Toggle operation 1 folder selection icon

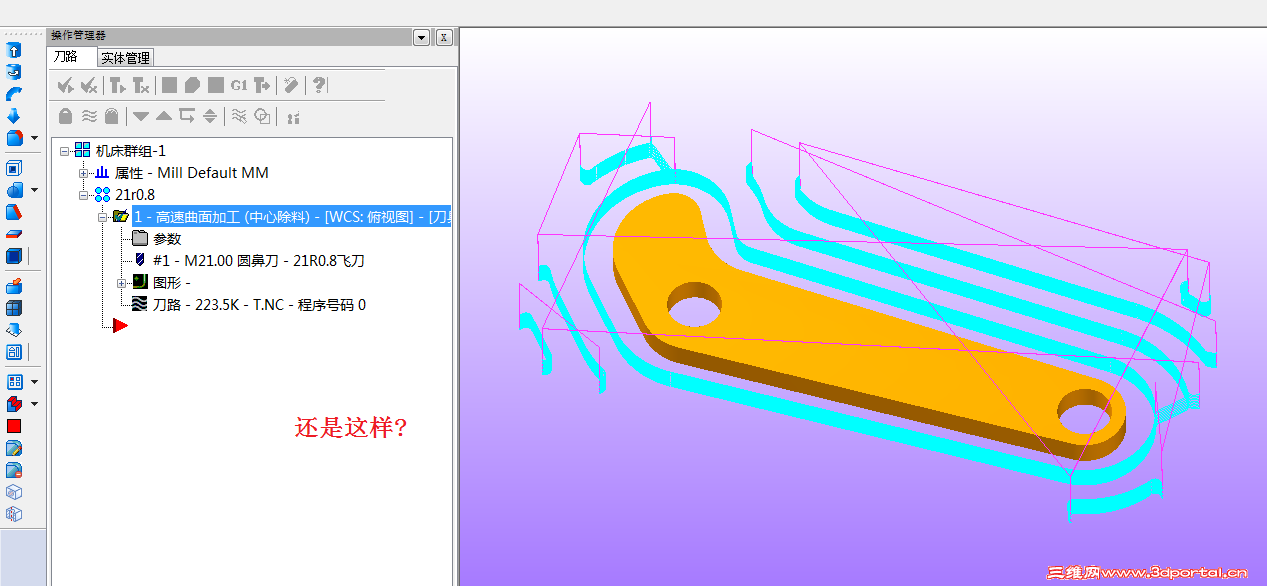click(120, 217)
